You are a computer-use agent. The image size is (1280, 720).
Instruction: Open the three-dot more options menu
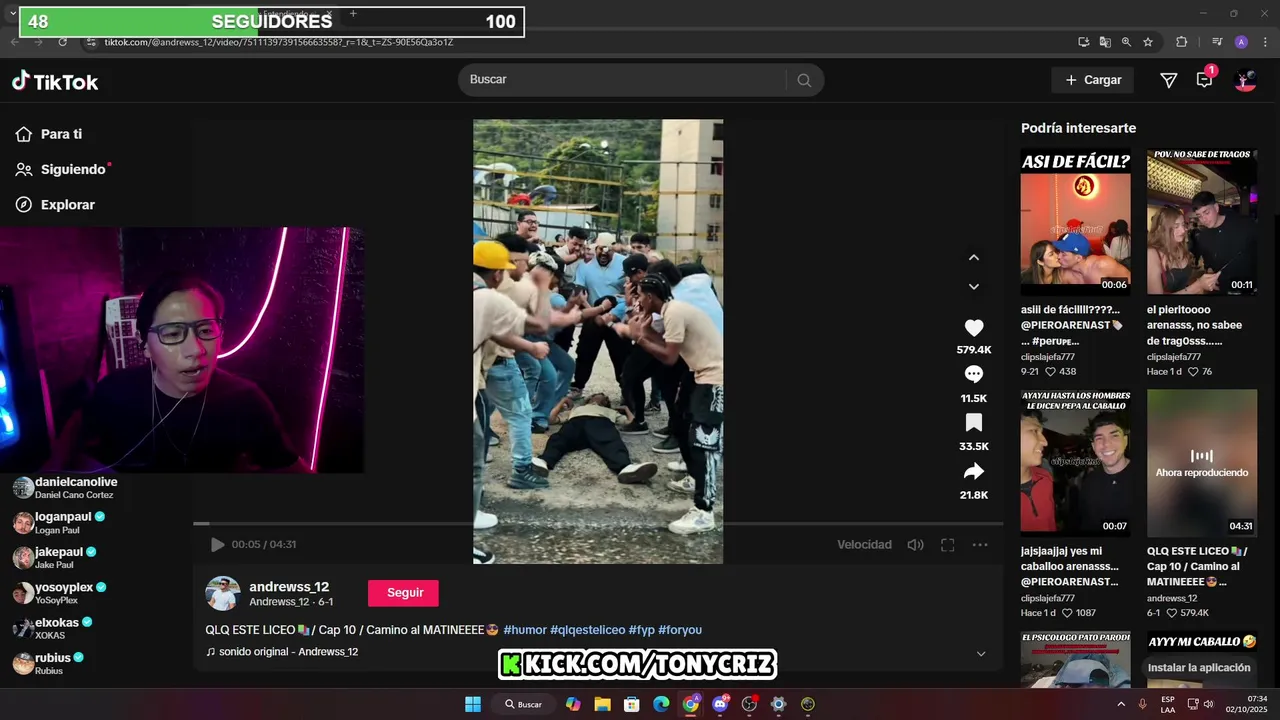[980, 545]
